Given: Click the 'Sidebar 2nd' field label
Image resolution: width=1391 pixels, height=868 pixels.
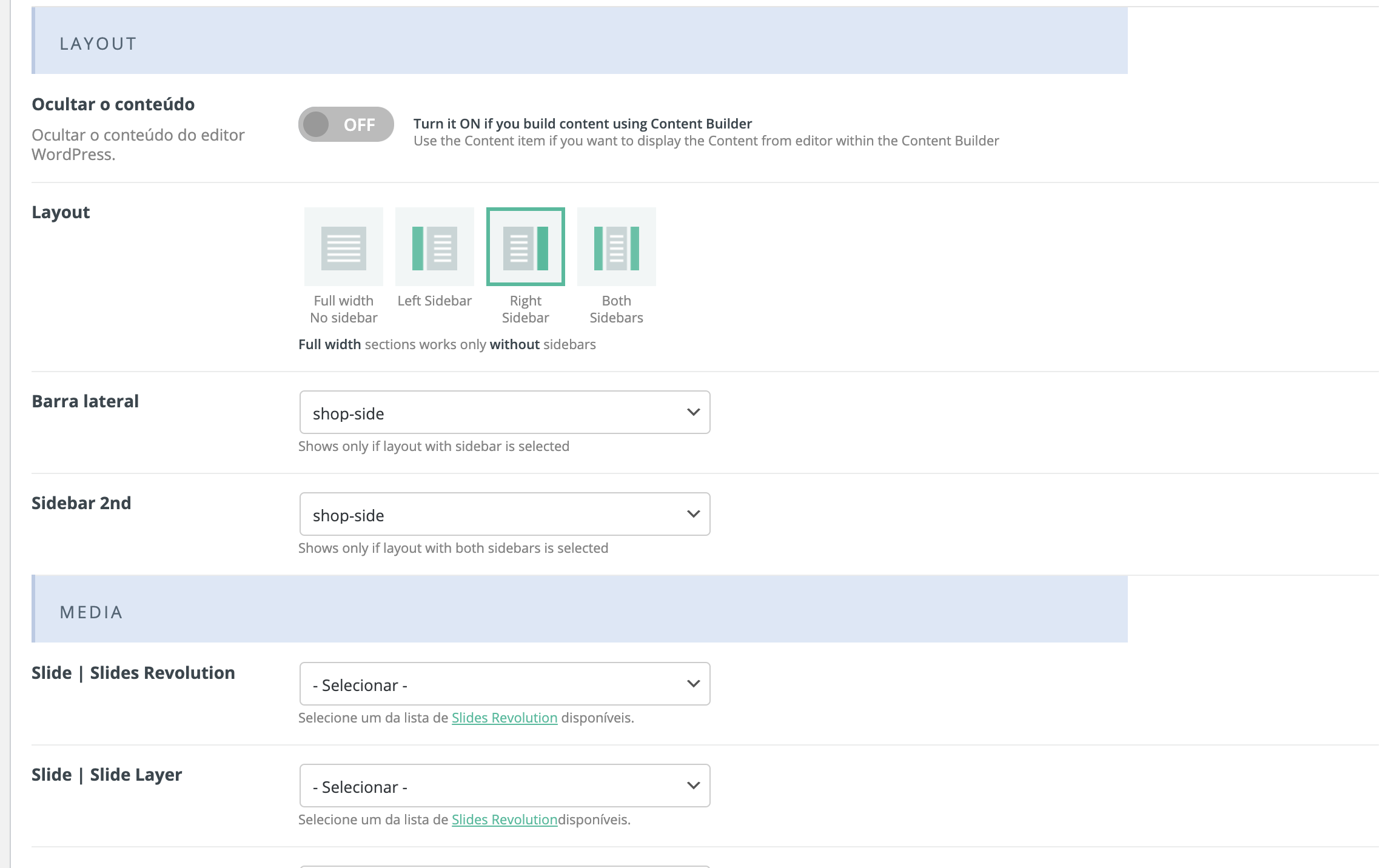Looking at the screenshot, I should point(81,503).
